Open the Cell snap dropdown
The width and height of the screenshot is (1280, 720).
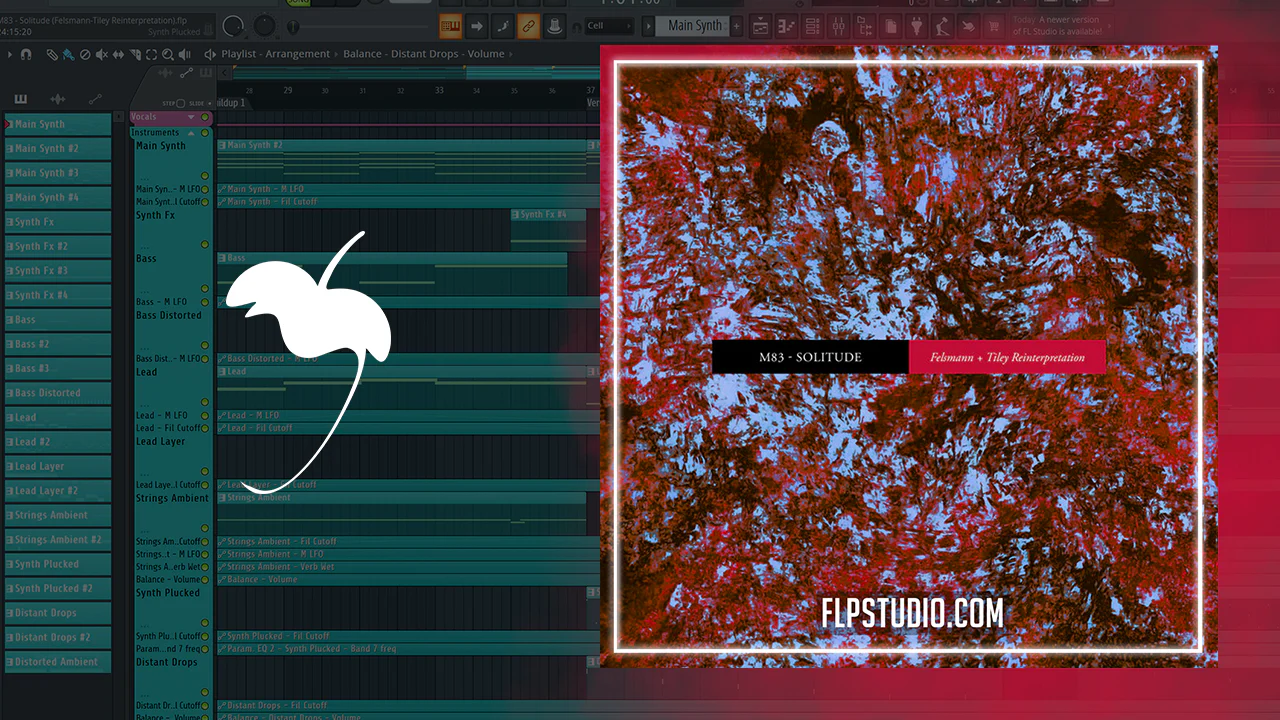609,26
